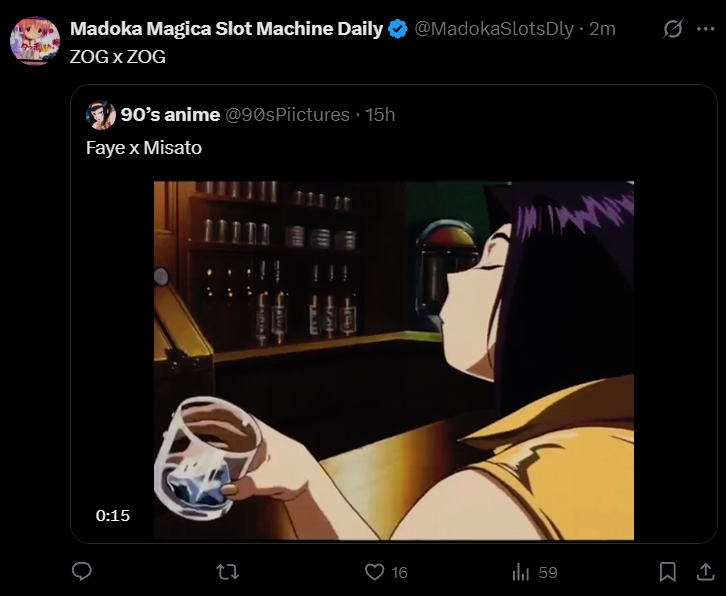Bookmark this tweet

pos(667,572)
